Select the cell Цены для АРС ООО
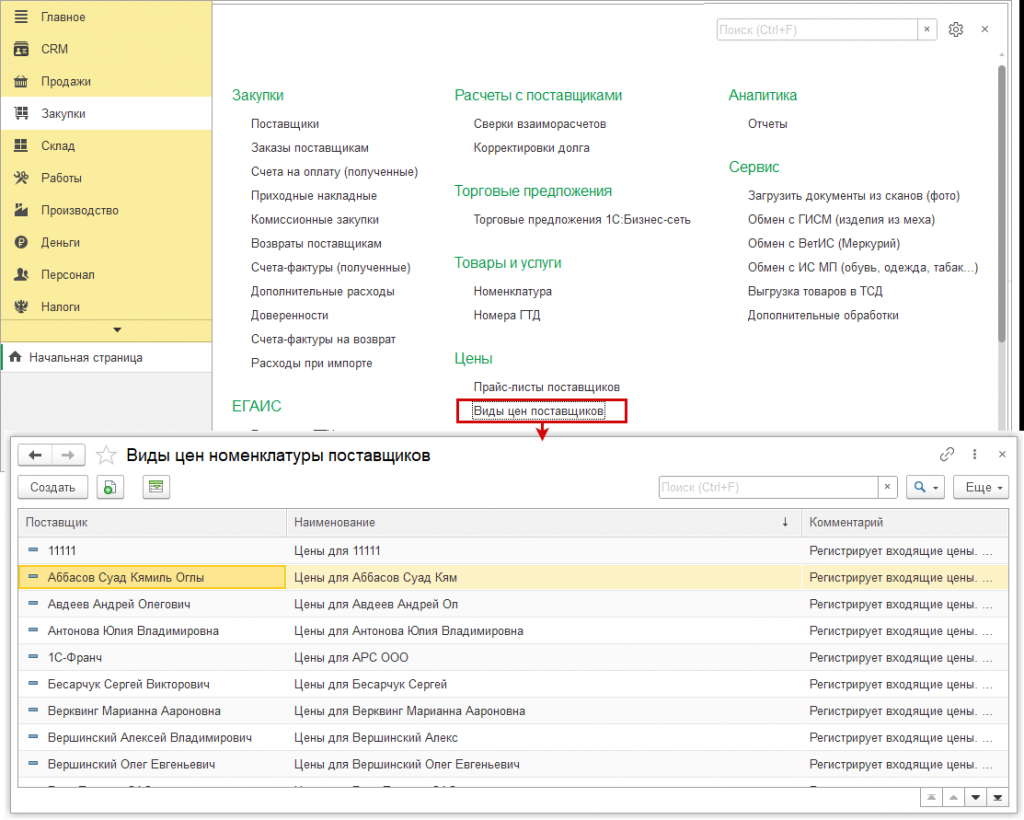The width and height of the screenshot is (1024, 820). tap(543, 657)
